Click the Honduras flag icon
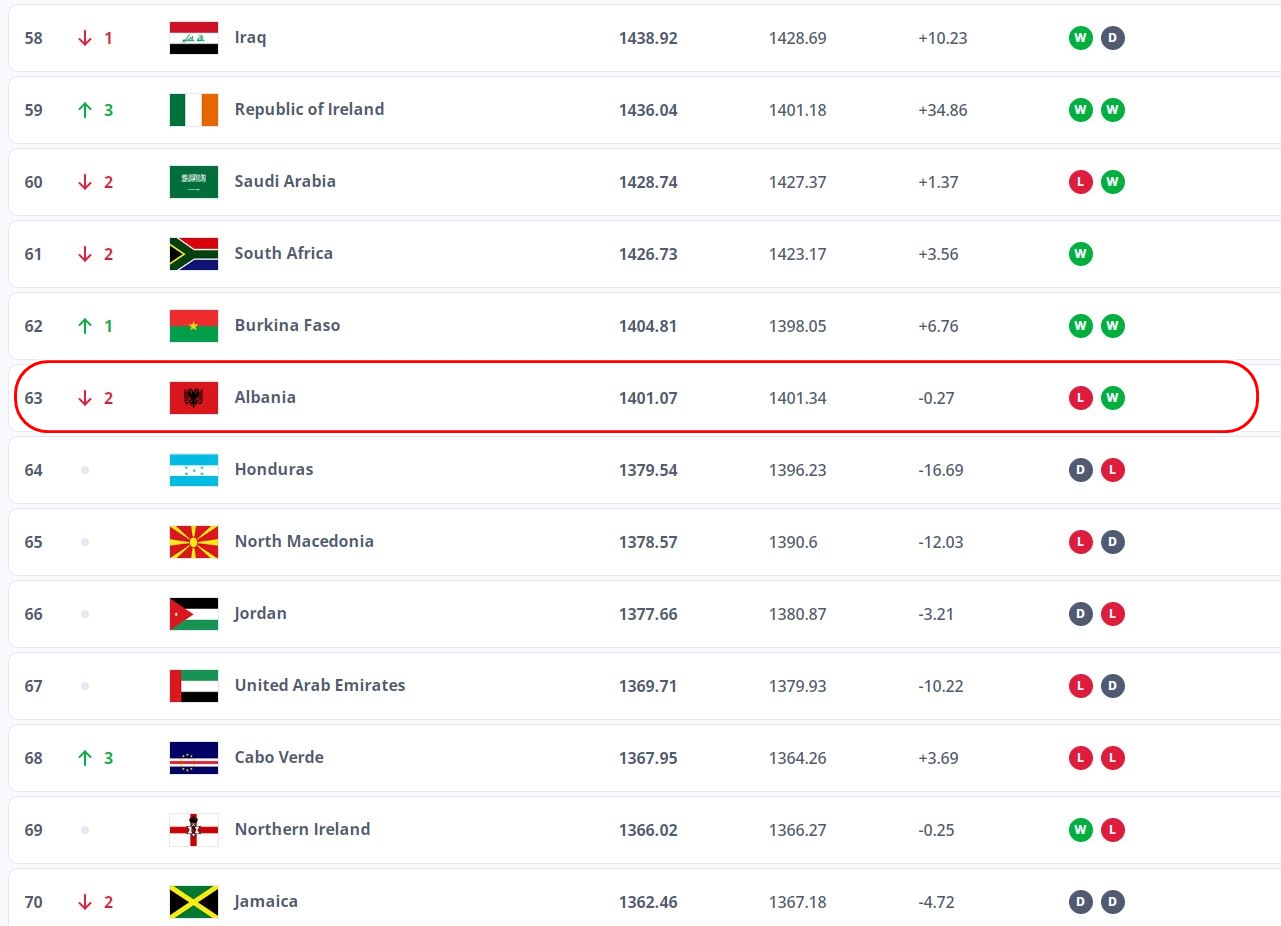1281x926 pixels. pyautogui.click(x=194, y=470)
